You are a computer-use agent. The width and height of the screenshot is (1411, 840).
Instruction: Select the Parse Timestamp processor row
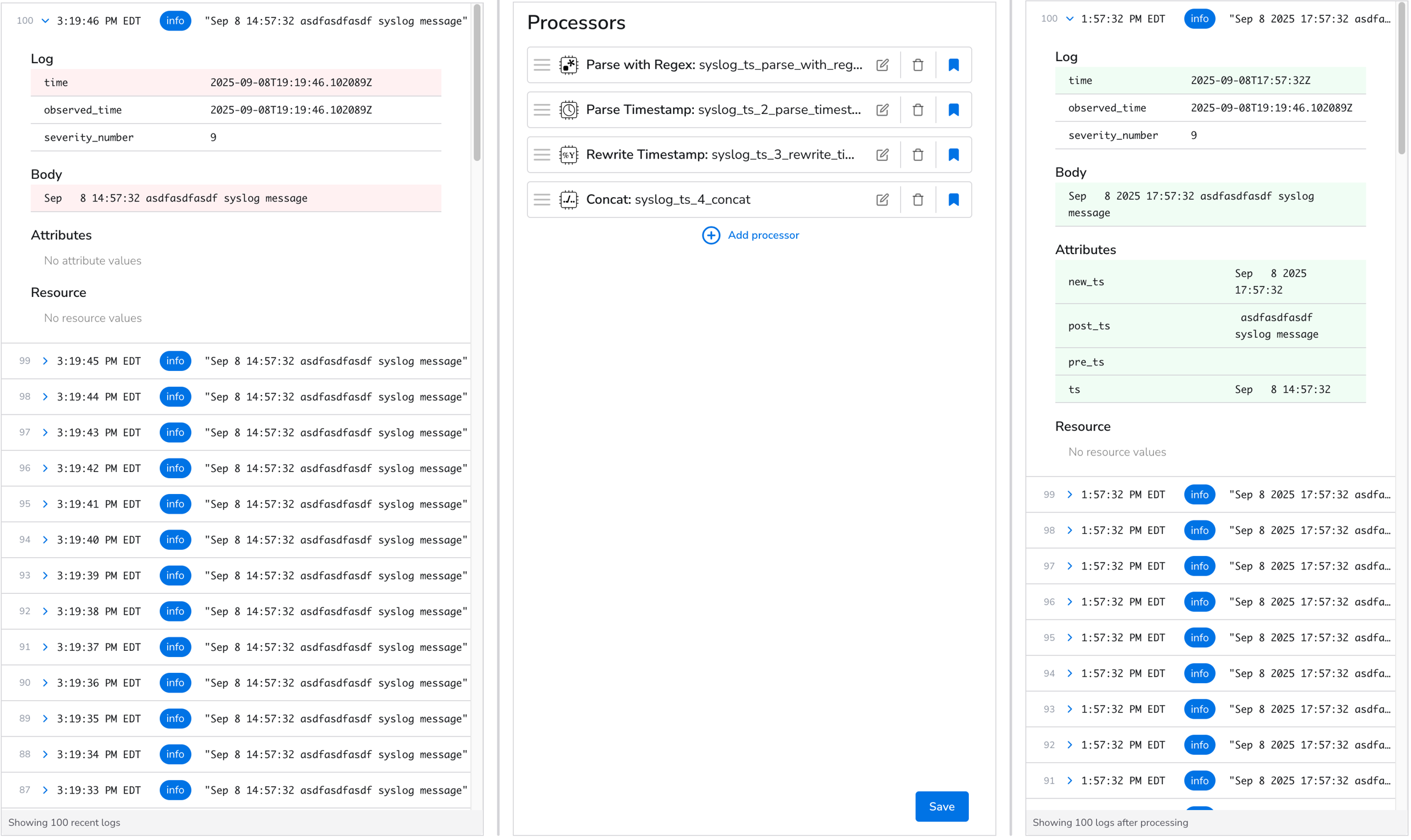tap(723, 110)
